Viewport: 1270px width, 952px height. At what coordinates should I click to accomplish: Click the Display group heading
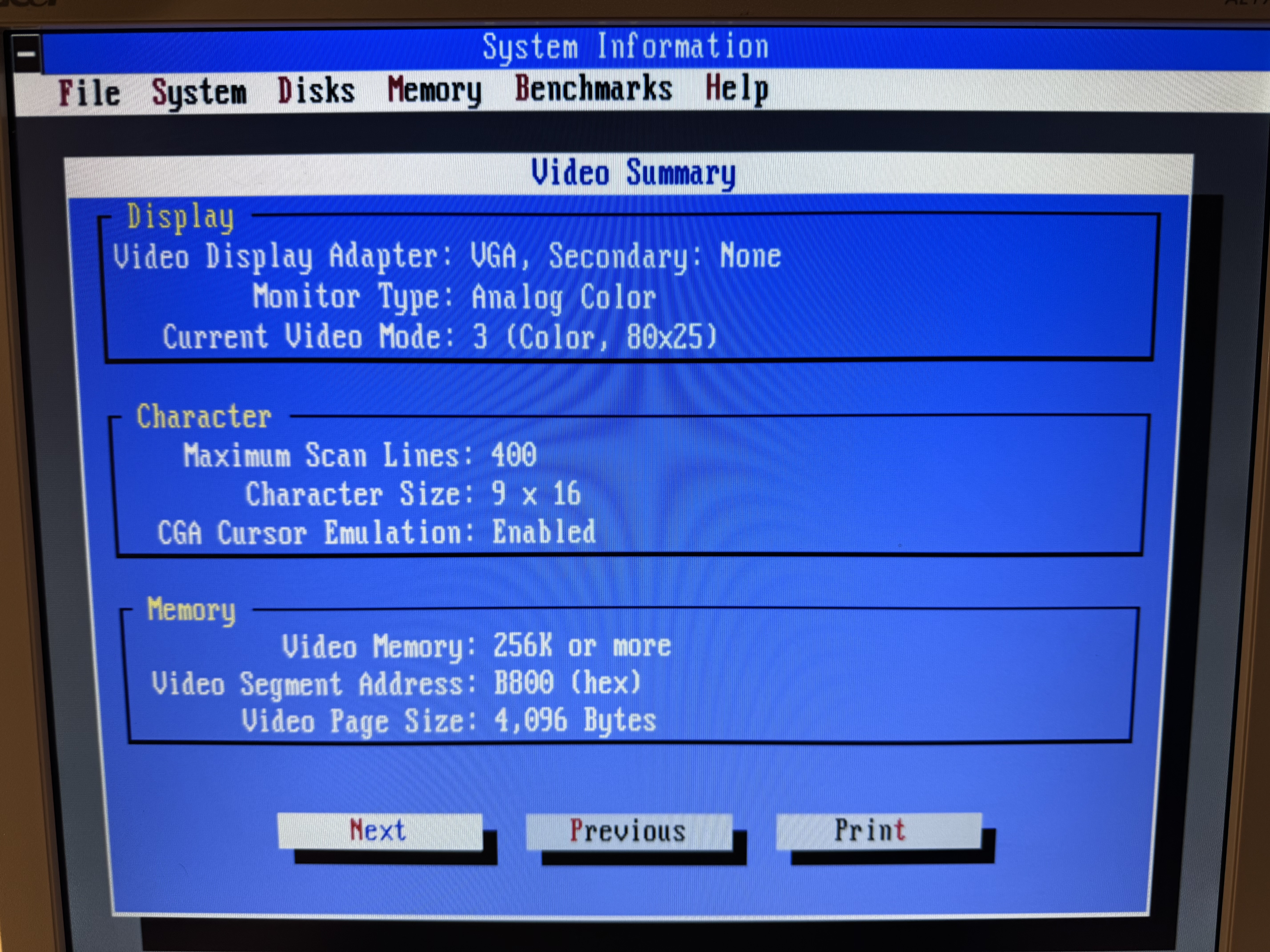(180, 218)
